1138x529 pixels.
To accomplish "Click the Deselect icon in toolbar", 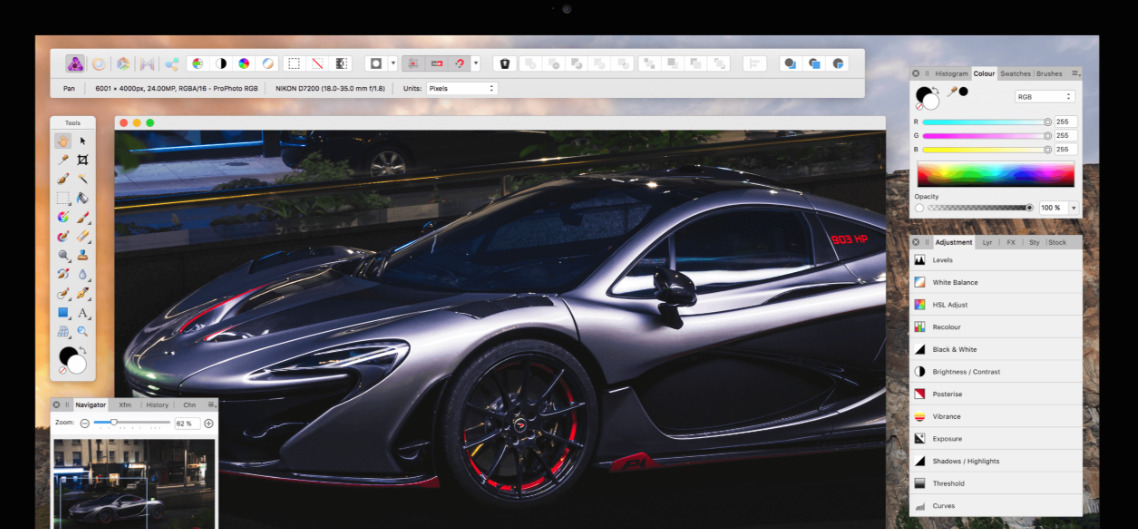I will tap(317, 64).
